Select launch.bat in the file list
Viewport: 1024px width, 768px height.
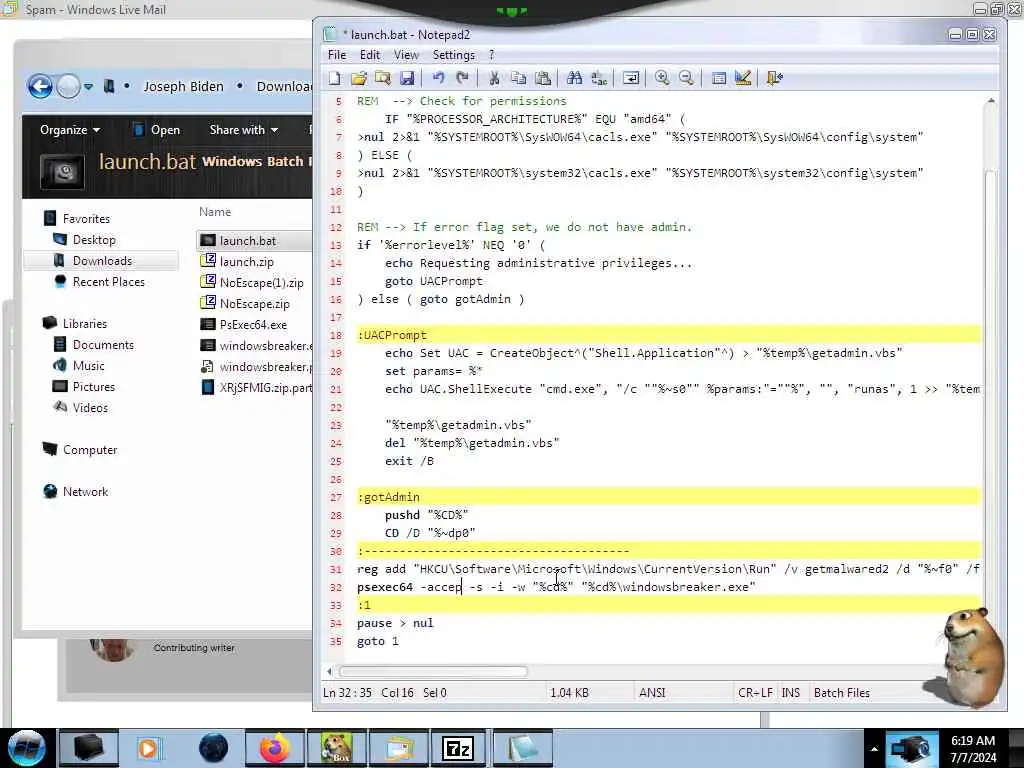coord(248,241)
